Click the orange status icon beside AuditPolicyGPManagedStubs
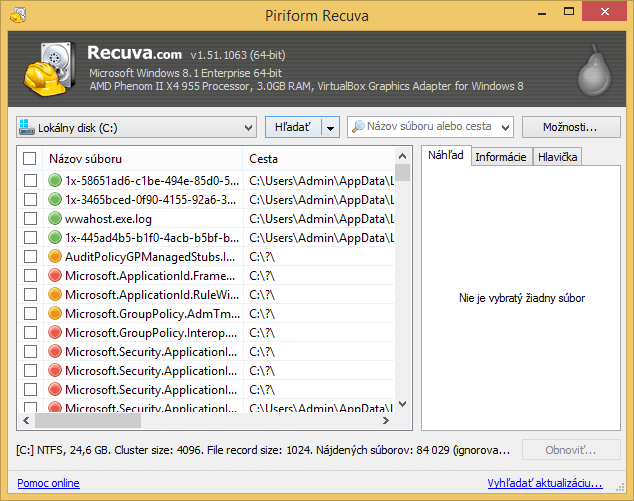Image resolution: width=634 pixels, height=501 pixels. click(x=55, y=257)
